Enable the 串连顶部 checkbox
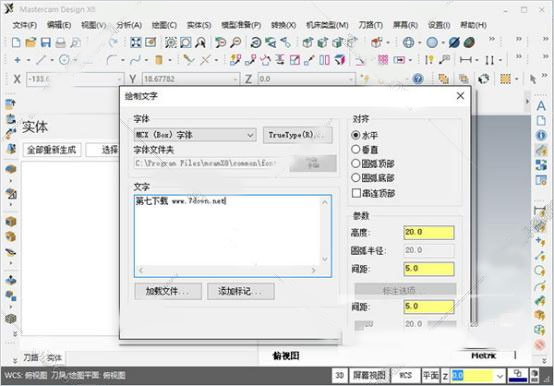This screenshot has height=386, width=554. (x=356, y=193)
